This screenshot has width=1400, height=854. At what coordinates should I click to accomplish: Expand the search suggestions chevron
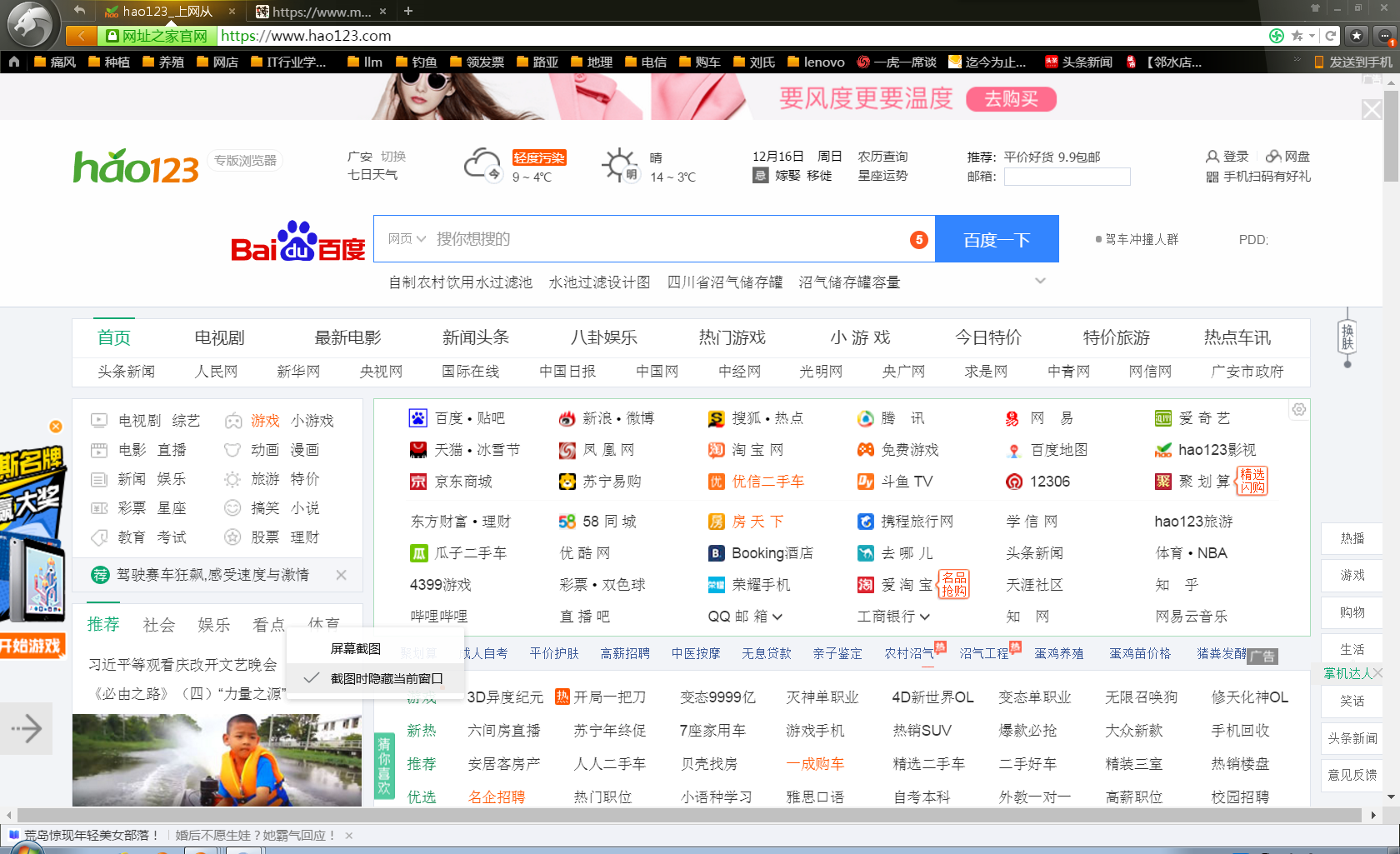pyautogui.click(x=1040, y=282)
